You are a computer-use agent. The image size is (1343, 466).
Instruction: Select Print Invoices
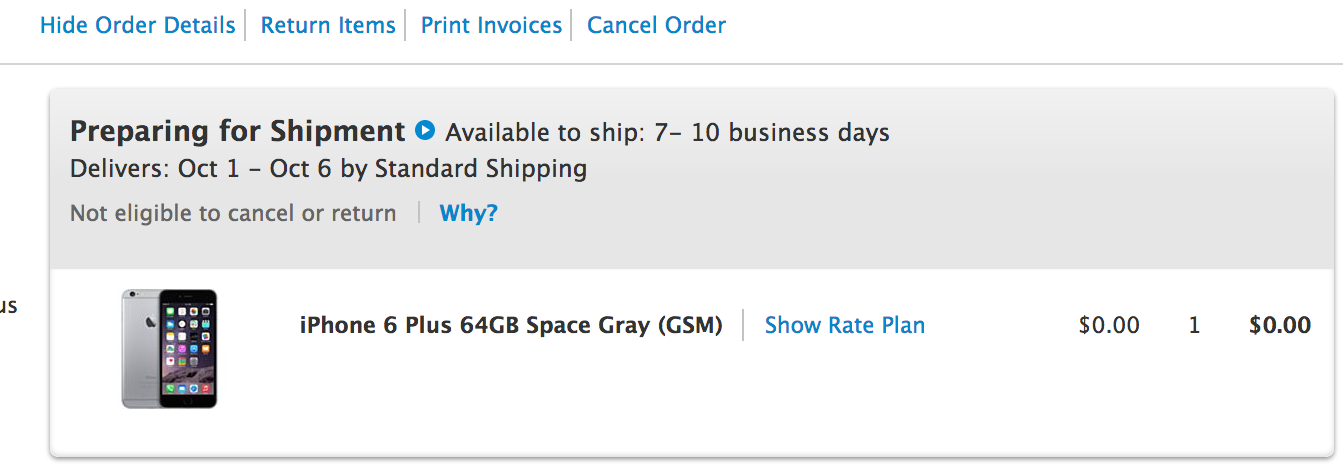[x=491, y=25]
